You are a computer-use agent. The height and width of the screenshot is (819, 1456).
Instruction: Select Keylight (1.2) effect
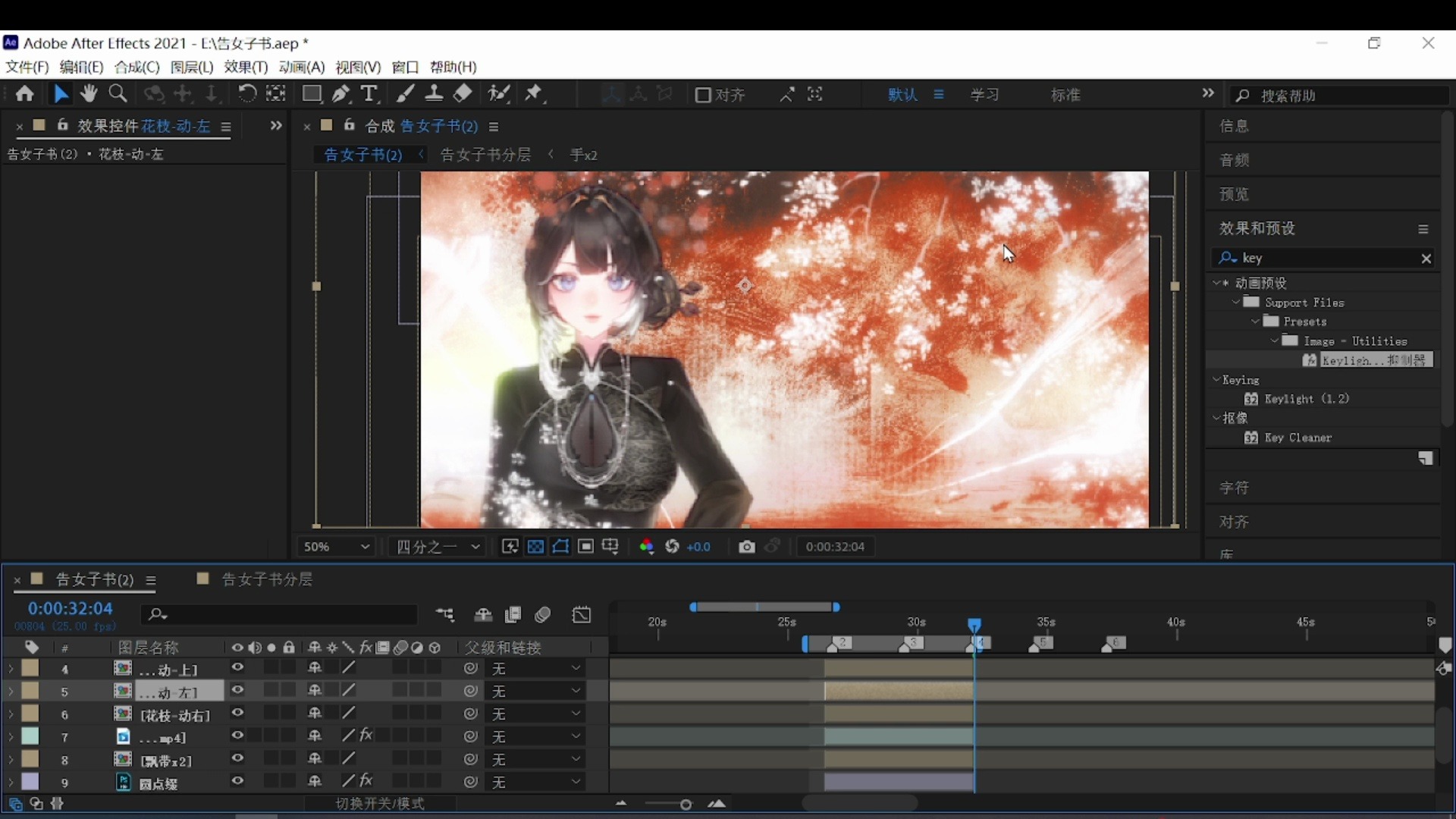click(x=1307, y=399)
